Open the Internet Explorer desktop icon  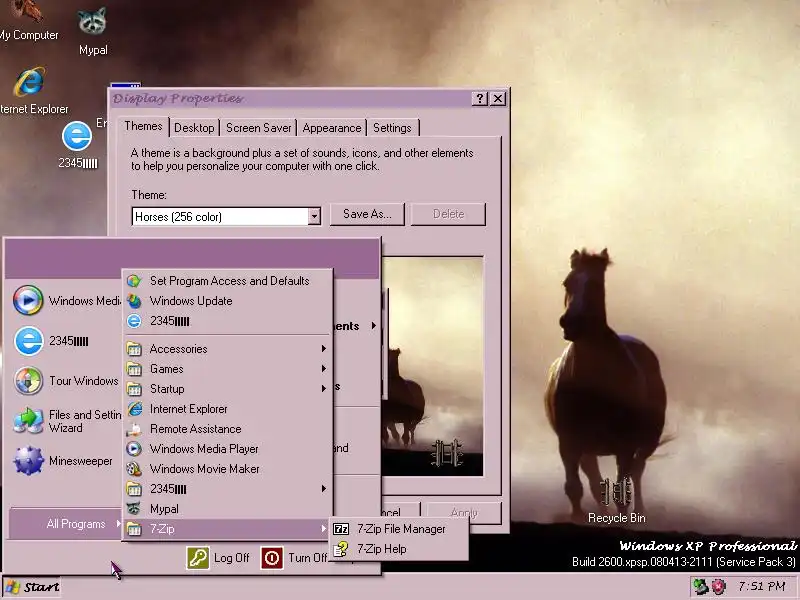pos(29,82)
